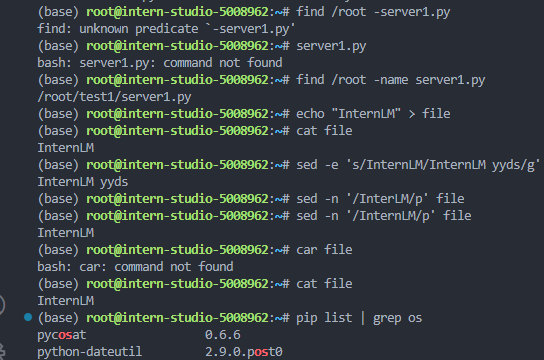Viewport: 544px width, 360px height.
Task: Click the sed -n '/InternLM/p' file command
Action: [383, 216]
